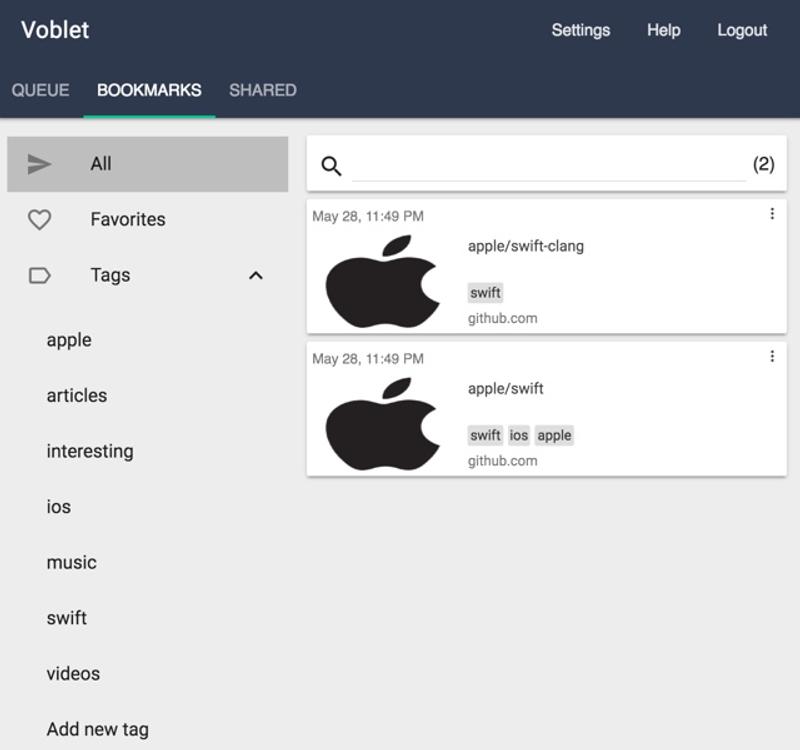Click the Apple logo thumbnail of apple/swift-clang
The height and width of the screenshot is (750, 800).
coord(381,282)
